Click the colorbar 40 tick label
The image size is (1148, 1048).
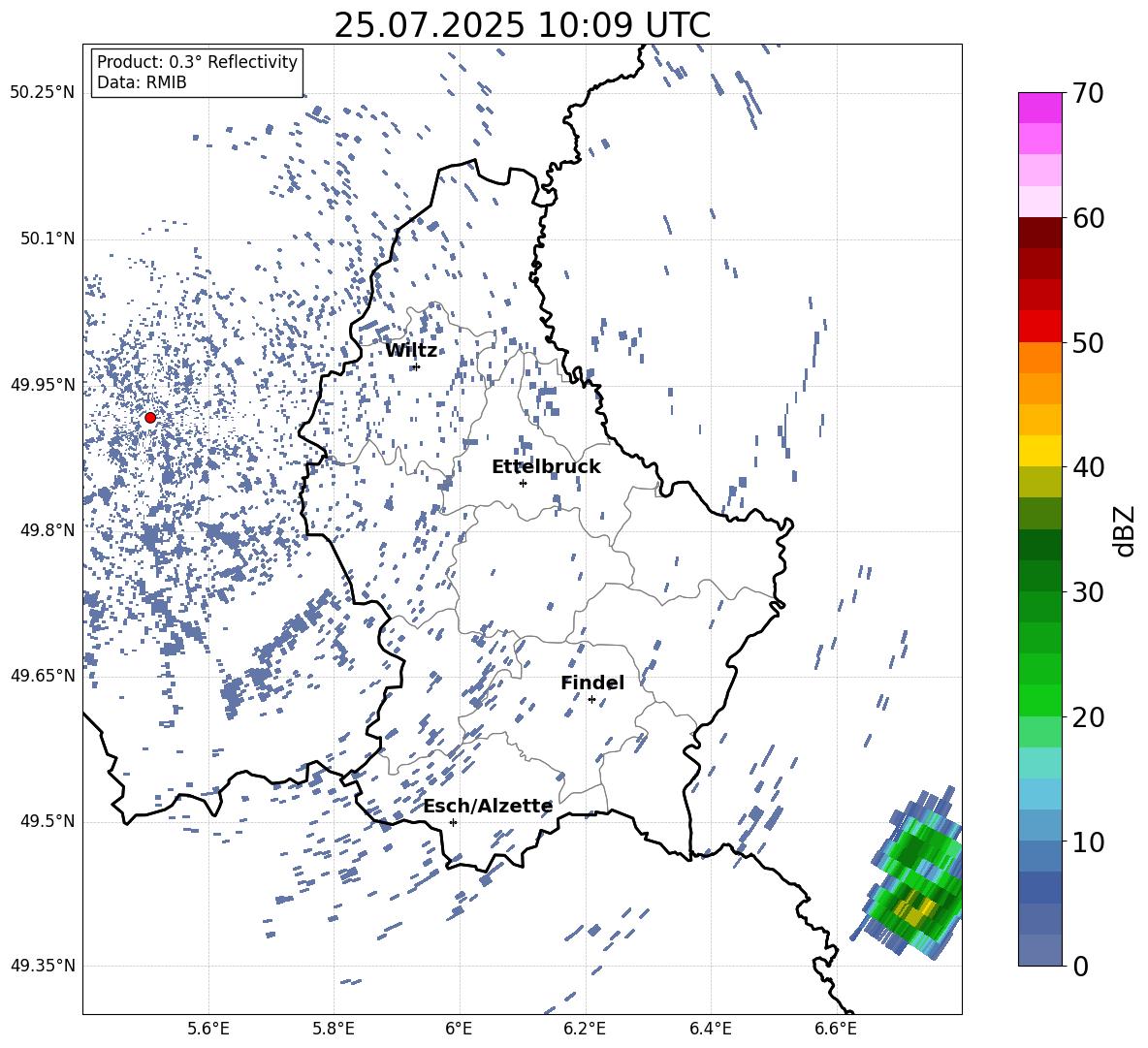(x=1088, y=467)
